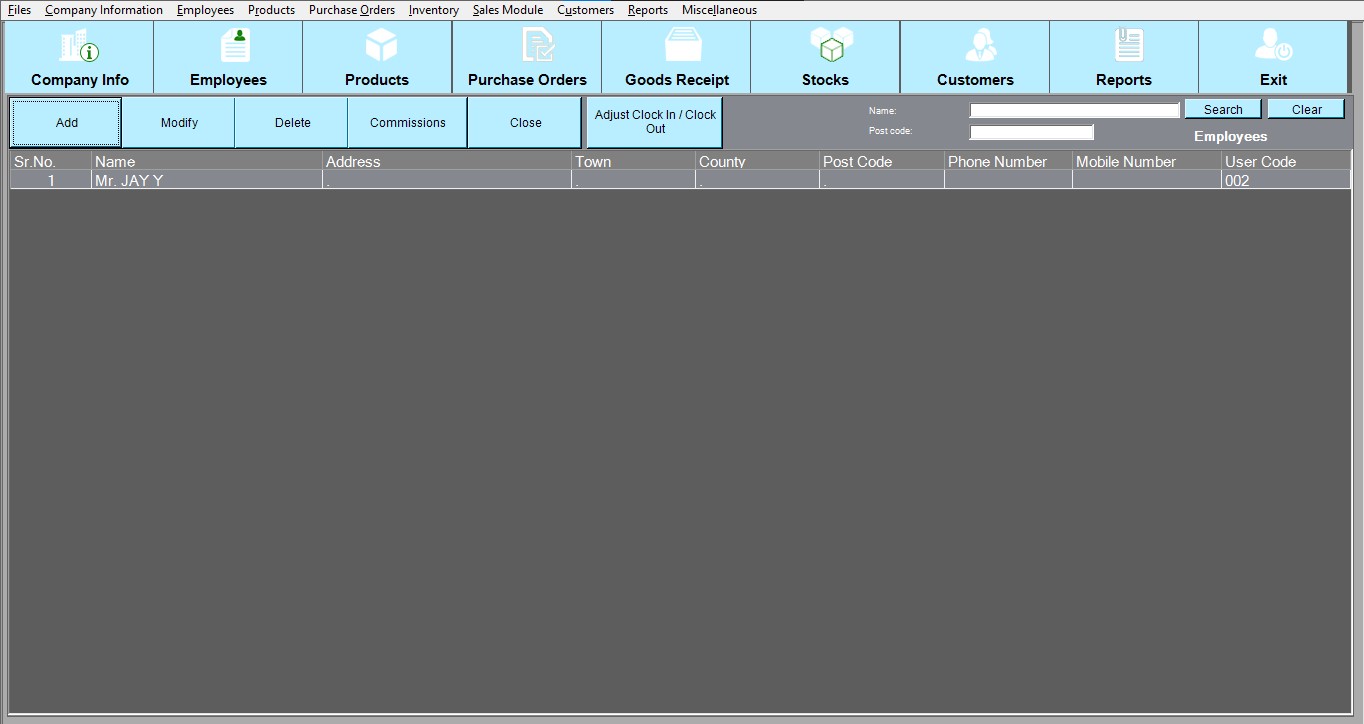Click the Employees toolbar icon
This screenshot has width=1364, height=724.
tap(235, 47)
